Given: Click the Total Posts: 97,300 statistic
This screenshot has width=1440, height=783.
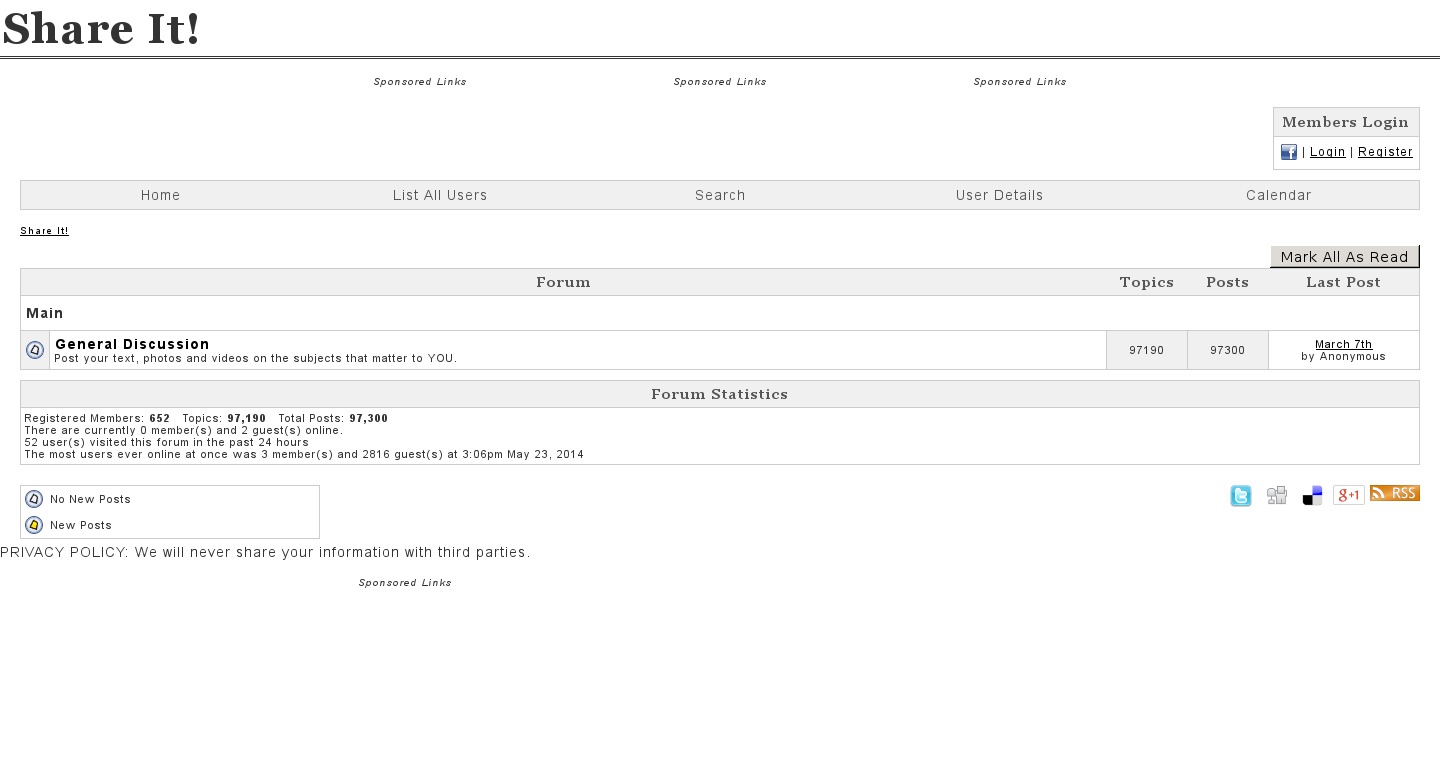Looking at the screenshot, I should tap(333, 418).
